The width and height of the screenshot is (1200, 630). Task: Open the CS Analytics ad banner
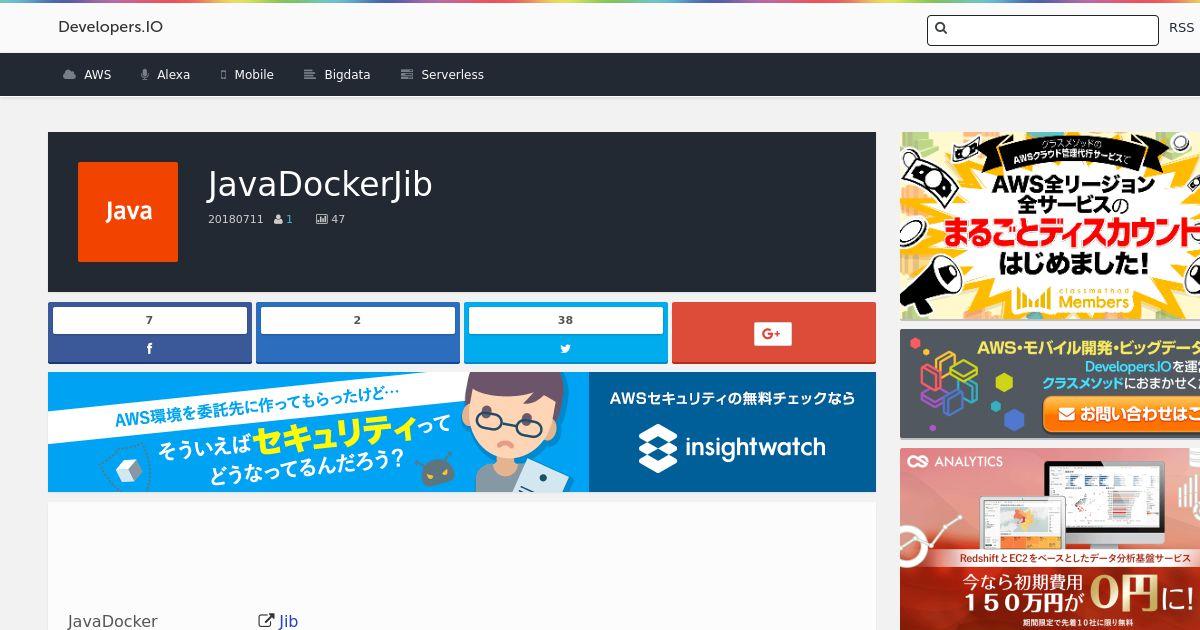click(x=1050, y=539)
